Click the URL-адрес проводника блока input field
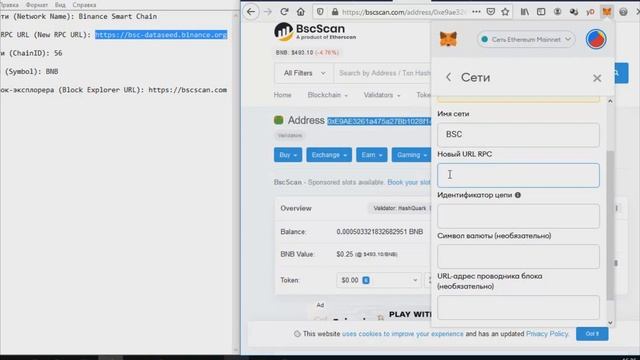The image size is (640, 360). [518, 307]
